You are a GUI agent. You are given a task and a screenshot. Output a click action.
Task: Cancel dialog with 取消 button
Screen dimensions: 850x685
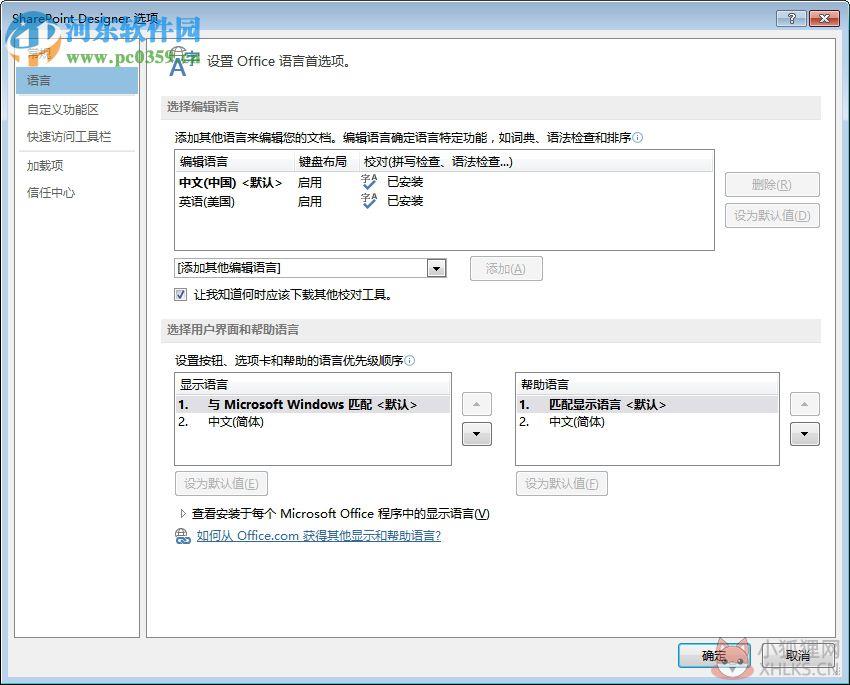798,656
